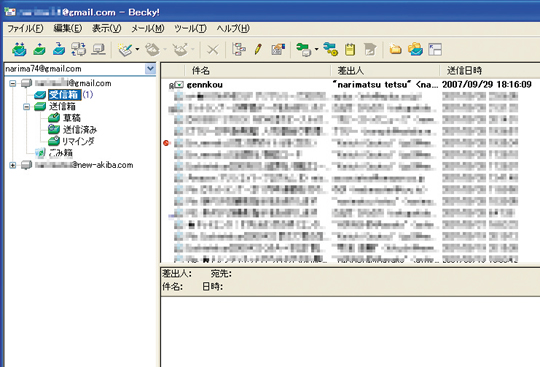Select the 送信済み sent folder
The width and height of the screenshot is (540, 367).
point(80,130)
